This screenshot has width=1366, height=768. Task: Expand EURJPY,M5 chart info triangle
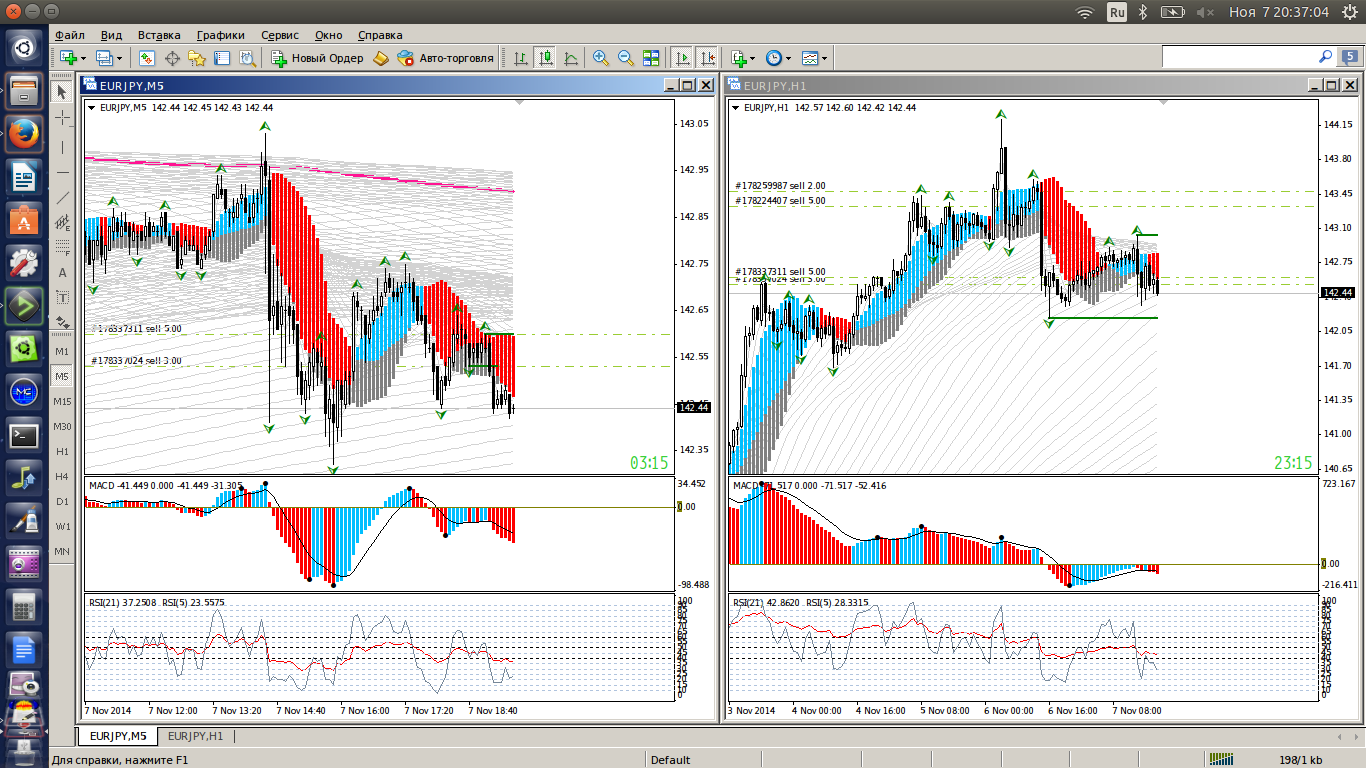[x=92, y=108]
